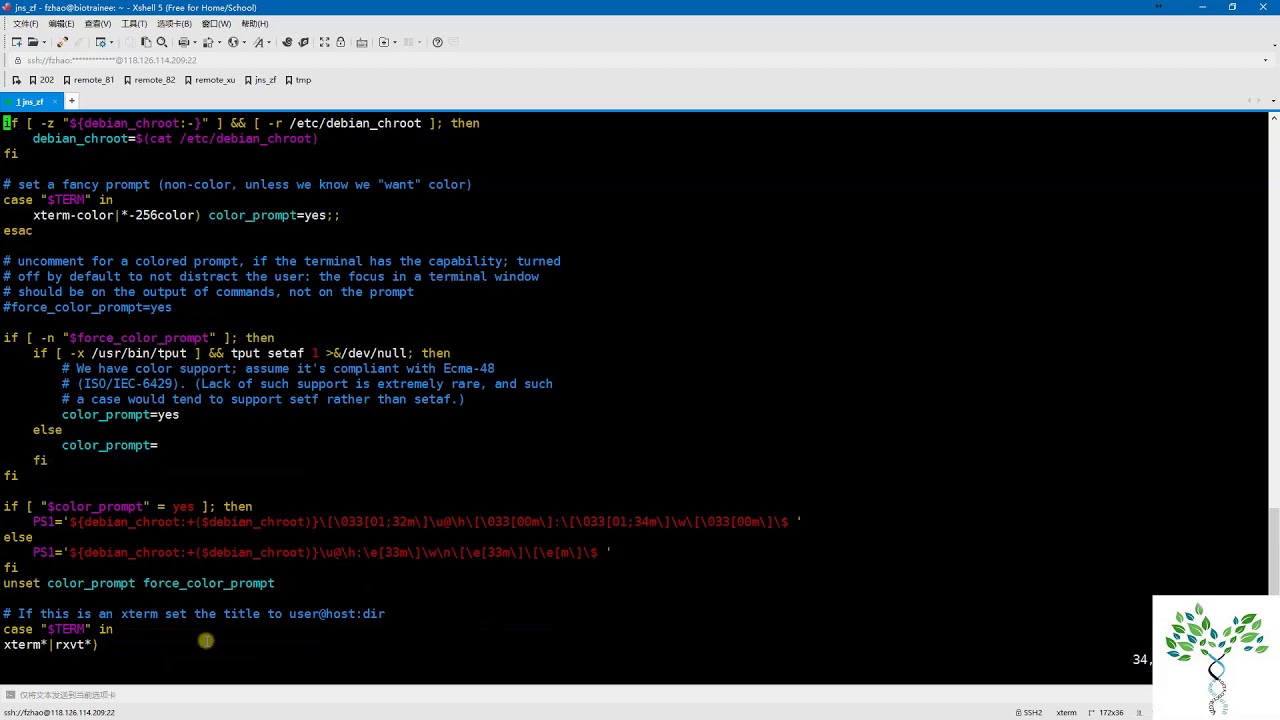
Task: Toggle the full screen icon
Action: (x=324, y=42)
